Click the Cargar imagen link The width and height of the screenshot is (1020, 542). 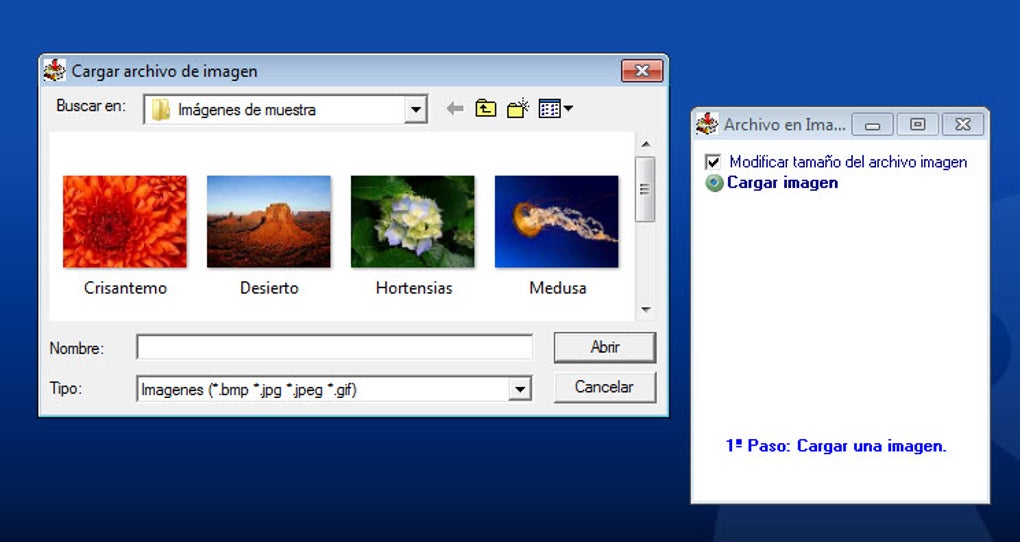coord(783,183)
